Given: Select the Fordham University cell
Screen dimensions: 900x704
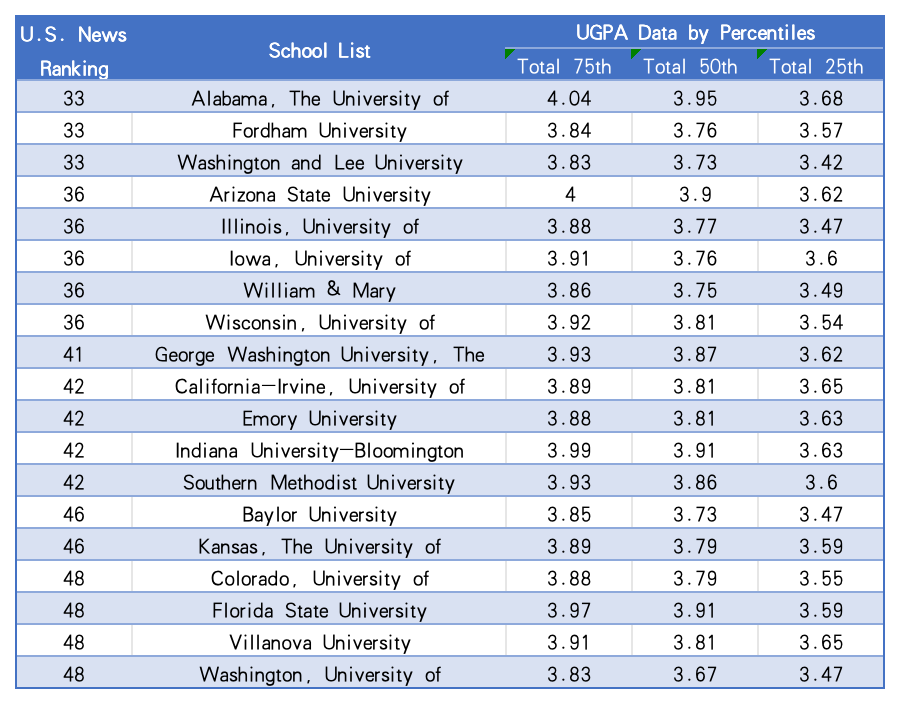Looking at the screenshot, I should pyautogui.click(x=319, y=131).
